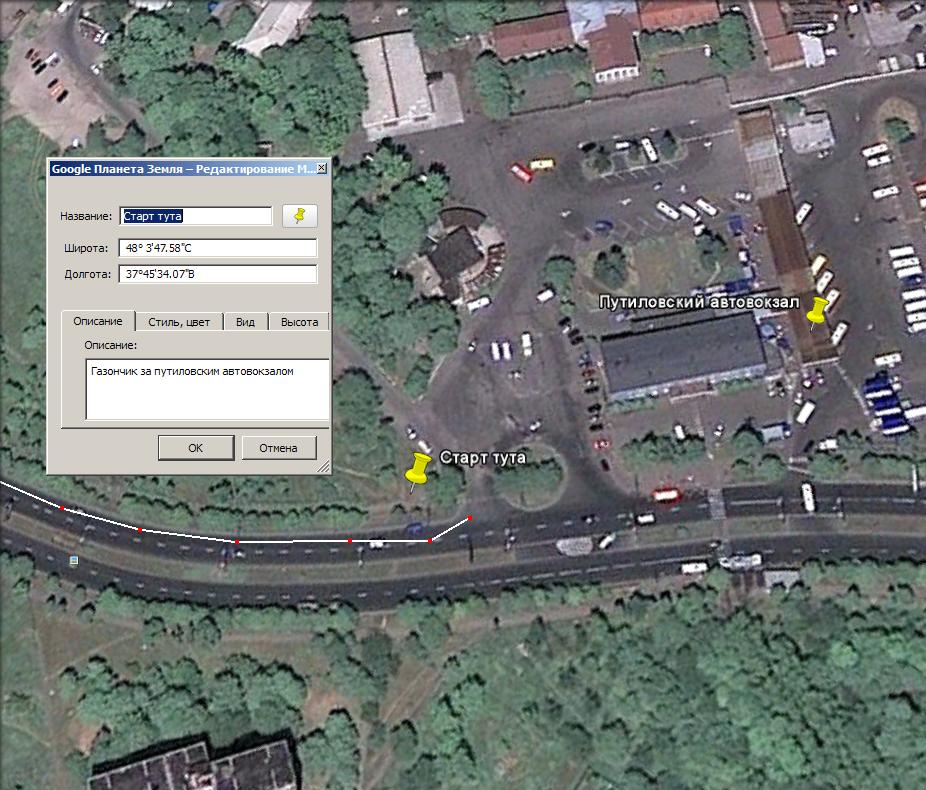
Task: Open the Высота altitude tab
Action: (299, 322)
